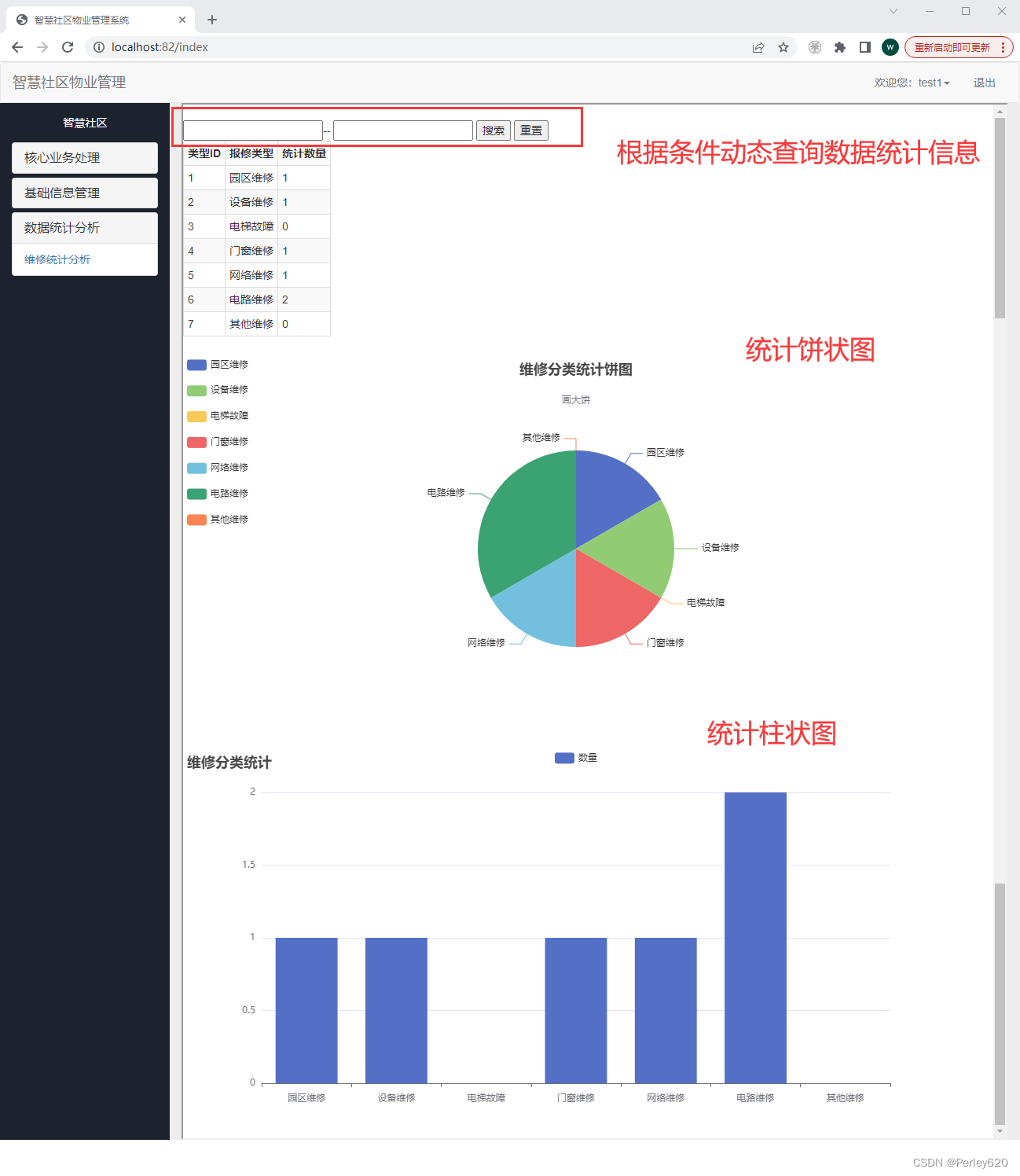The width and height of the screenshot is (1020, 1176).
Task: Toggle 其他维修 orange legend swatch
Action: 196,520
